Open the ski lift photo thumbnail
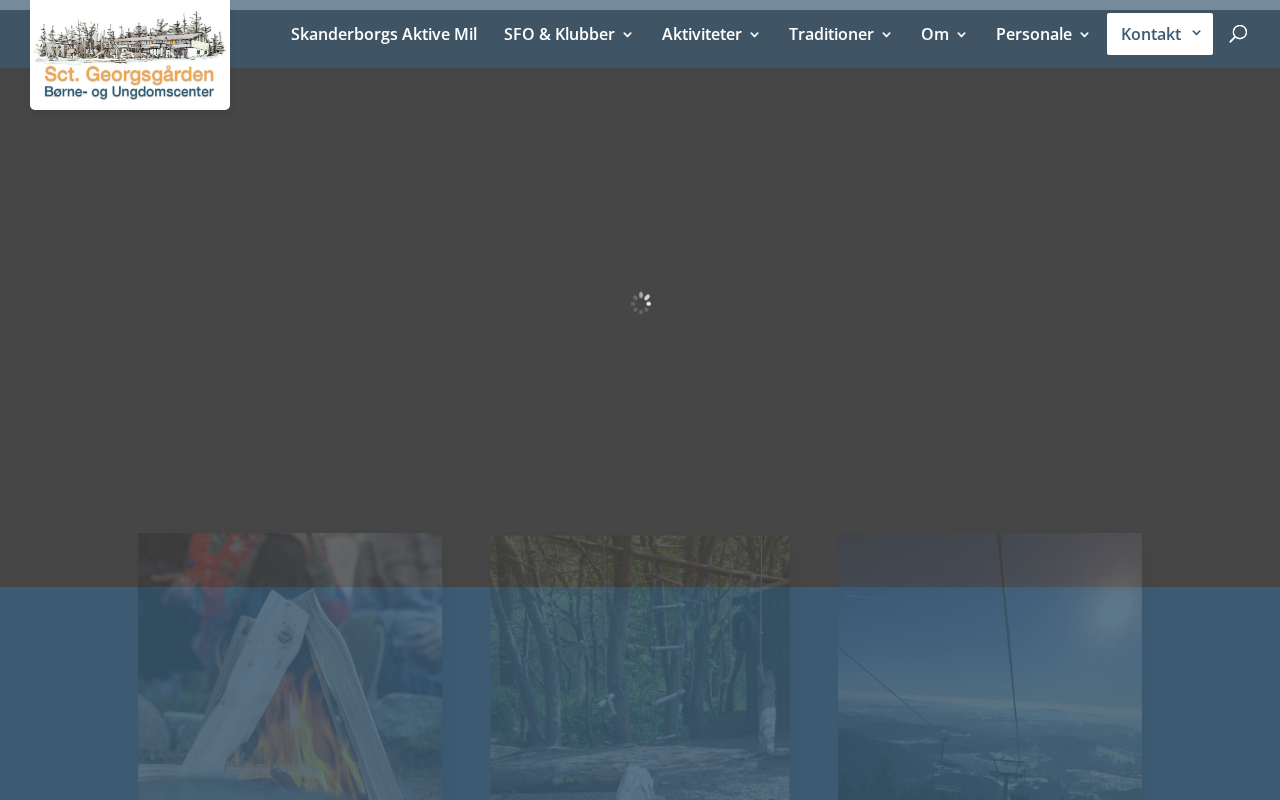 (990, 666)
